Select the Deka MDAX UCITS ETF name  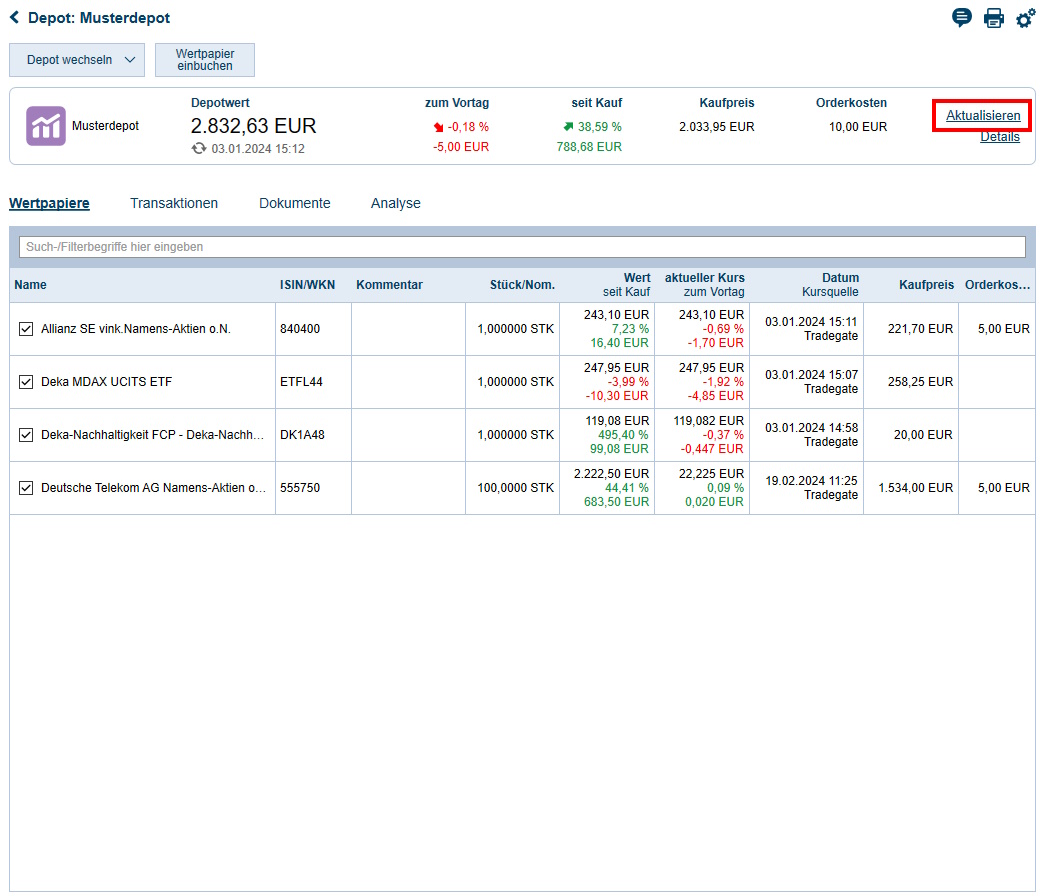coord(106,382)
